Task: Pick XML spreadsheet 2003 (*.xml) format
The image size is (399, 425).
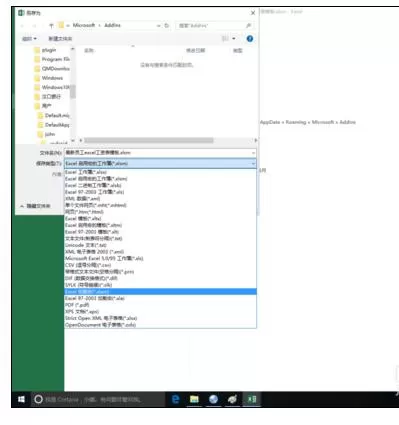Action: (160, 252)
